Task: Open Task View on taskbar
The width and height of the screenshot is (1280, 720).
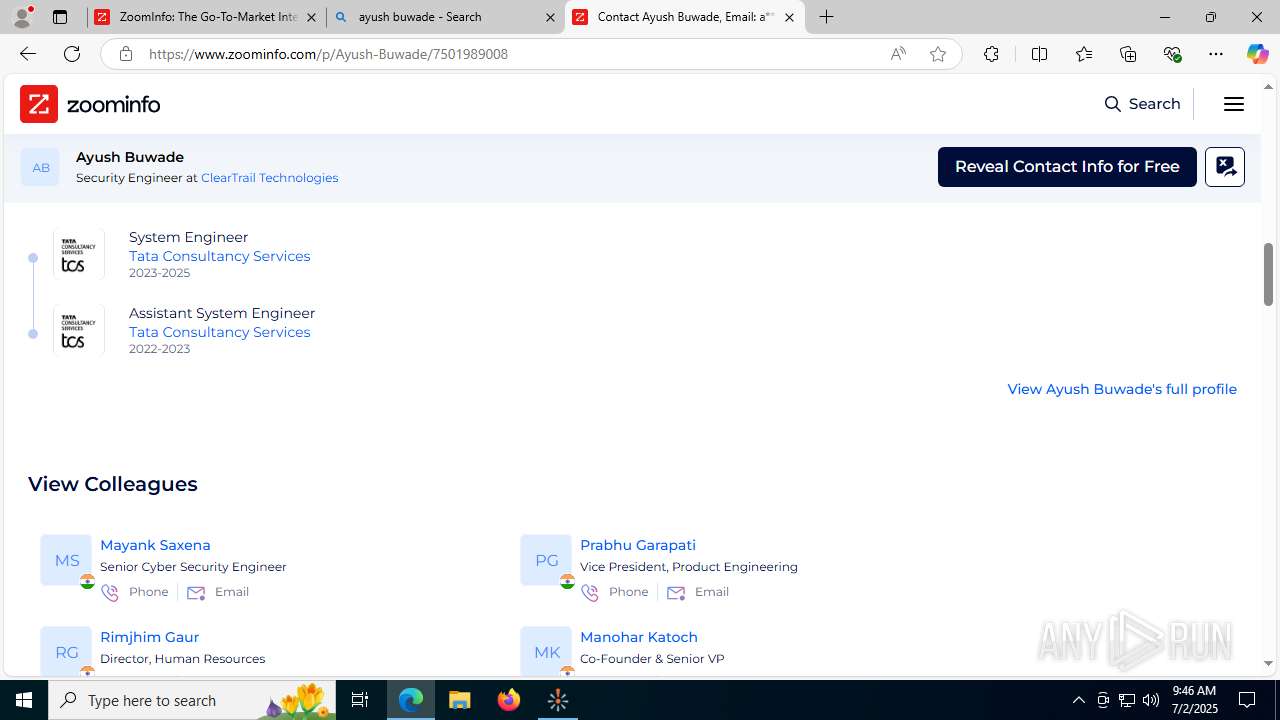Action: (360, 700)
